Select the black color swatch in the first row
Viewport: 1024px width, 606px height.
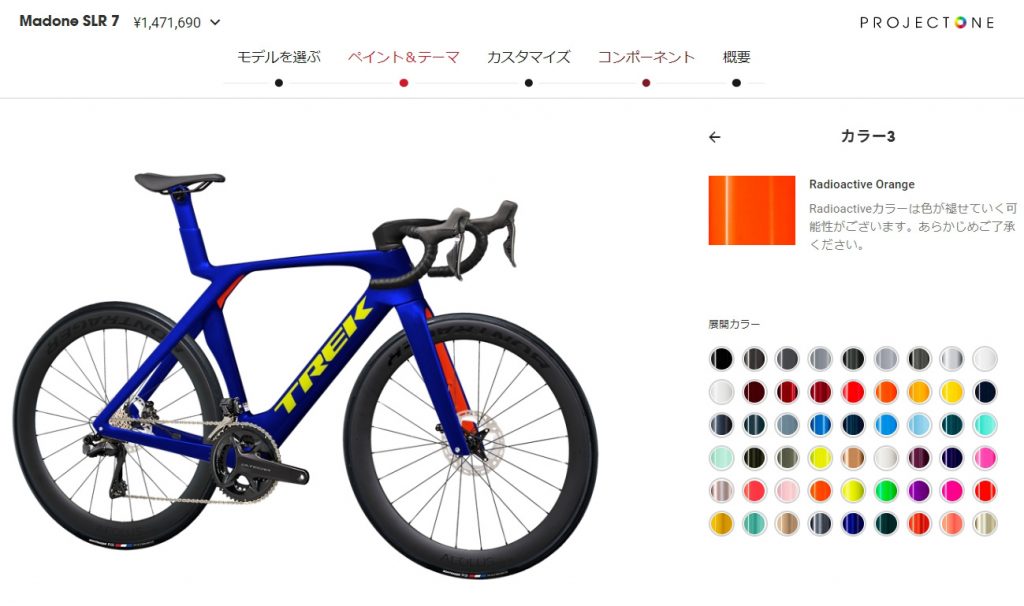click(x=722, y=359)
